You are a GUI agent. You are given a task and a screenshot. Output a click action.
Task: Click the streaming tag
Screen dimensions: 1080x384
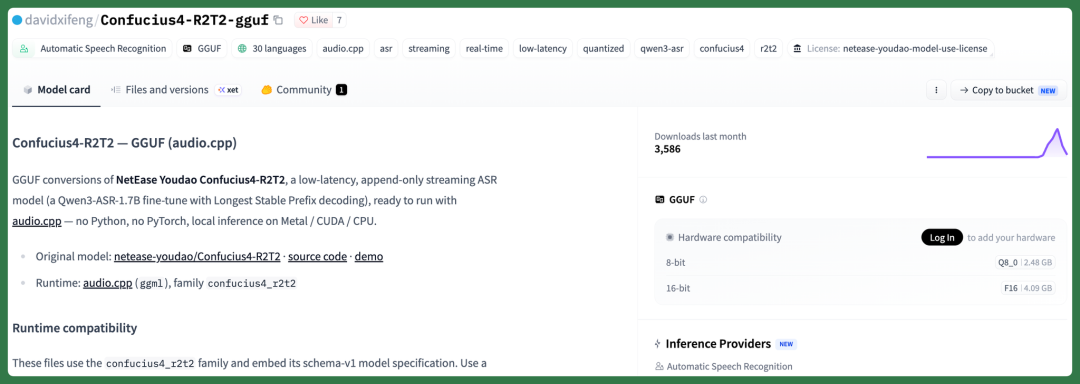(x=428, y=49)
